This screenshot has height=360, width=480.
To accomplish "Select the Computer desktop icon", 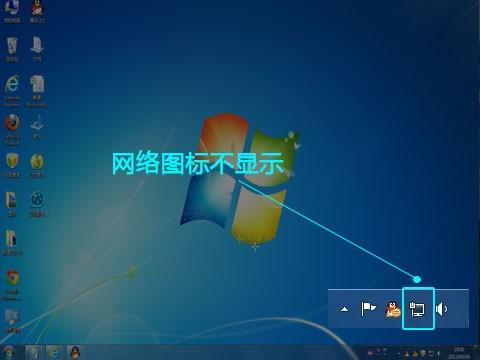I will point(12,12).
